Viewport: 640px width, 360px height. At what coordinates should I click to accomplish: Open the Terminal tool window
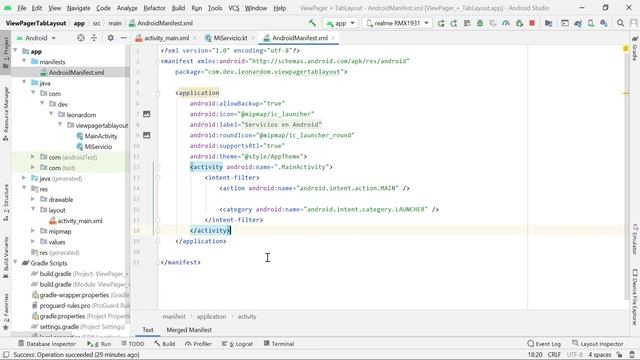(x=279, y=344)
